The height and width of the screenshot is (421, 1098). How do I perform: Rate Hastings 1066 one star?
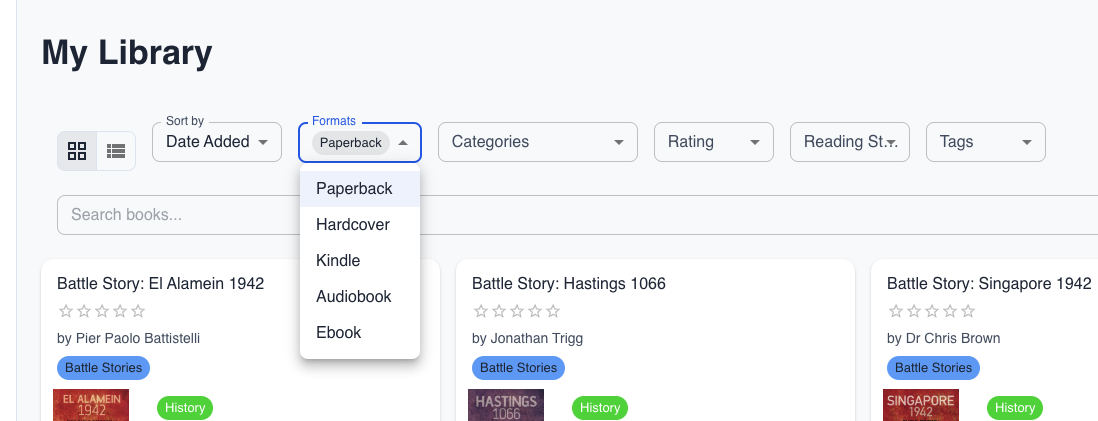pos(480,311)
